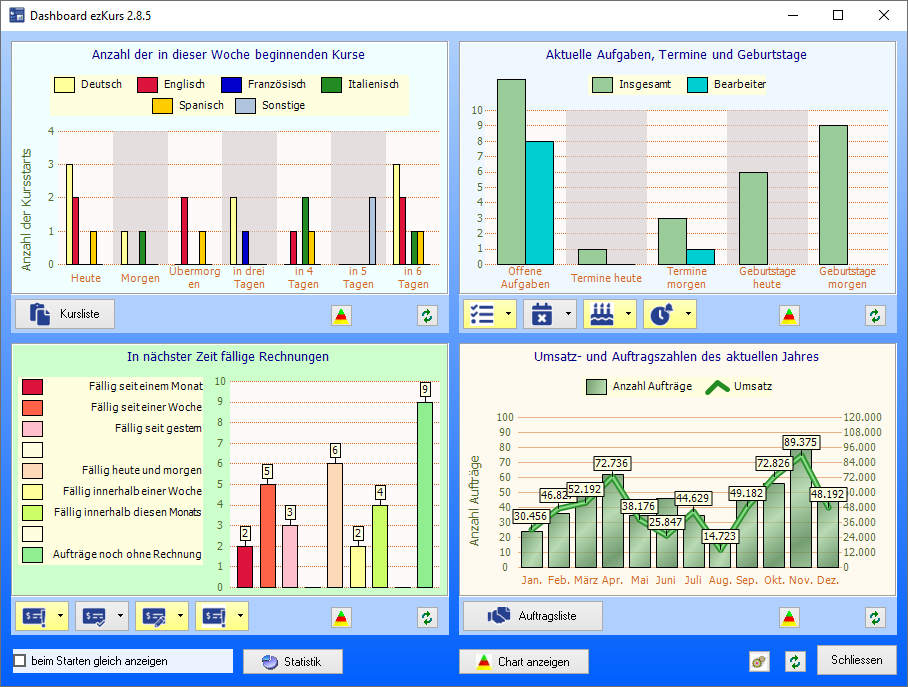Image resolution: width=908 pixels, height=687 pixels.
Task: Click the birthday cake icon
Action: [602, 315]
